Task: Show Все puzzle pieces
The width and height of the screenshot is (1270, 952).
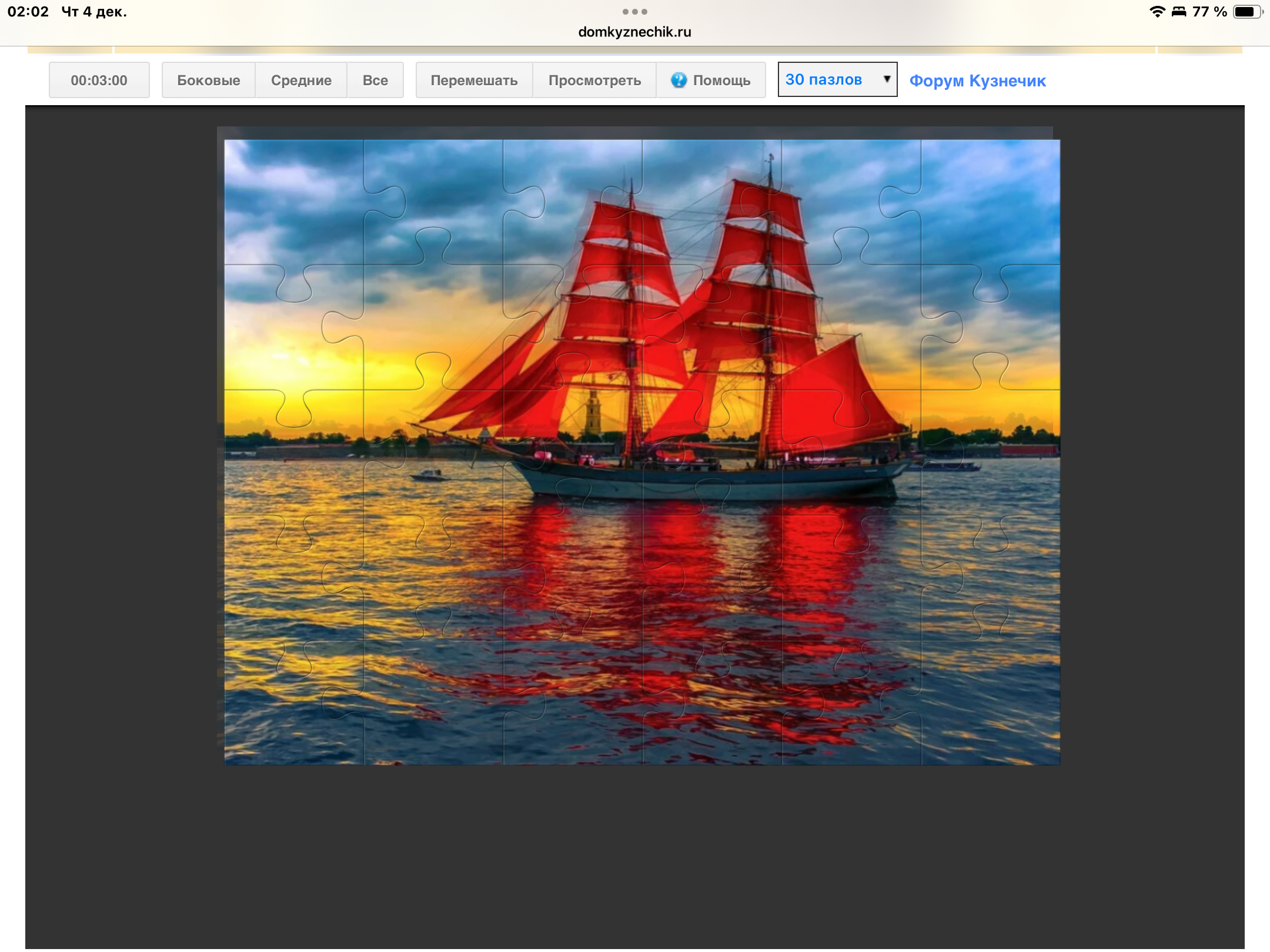Action: [375, 80]
